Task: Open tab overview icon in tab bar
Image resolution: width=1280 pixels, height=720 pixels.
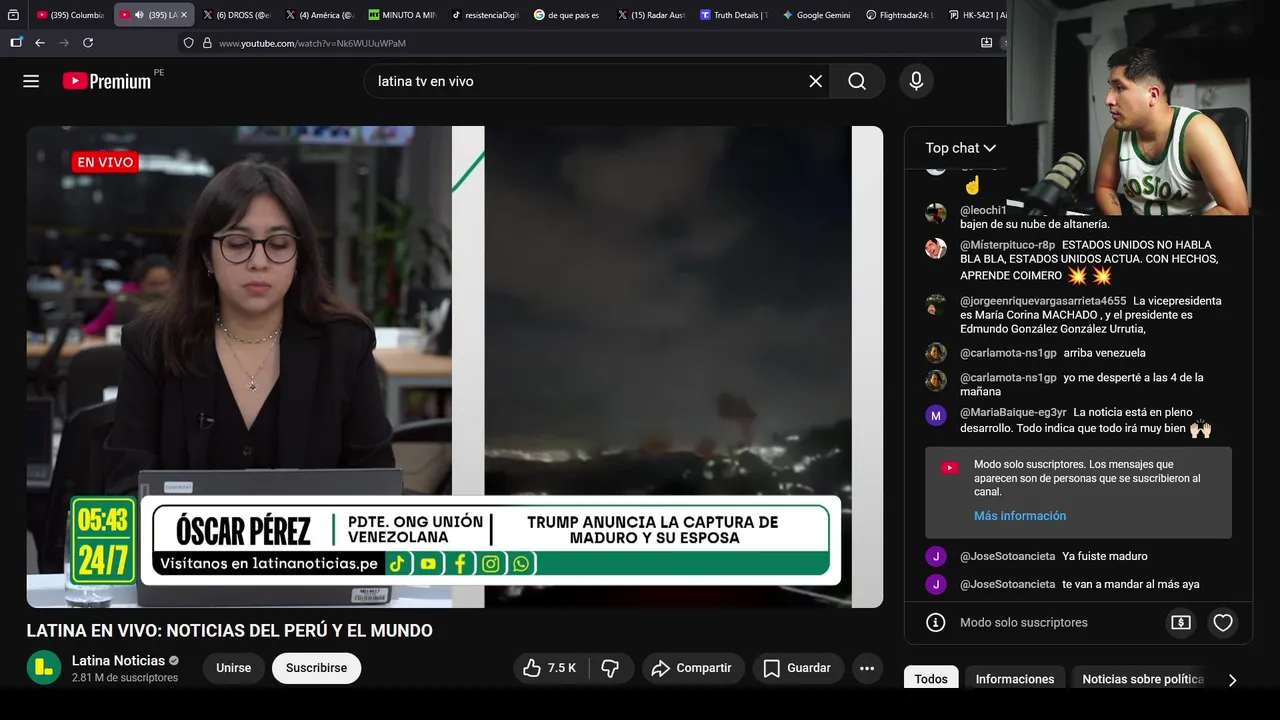Action: (13, 15)
